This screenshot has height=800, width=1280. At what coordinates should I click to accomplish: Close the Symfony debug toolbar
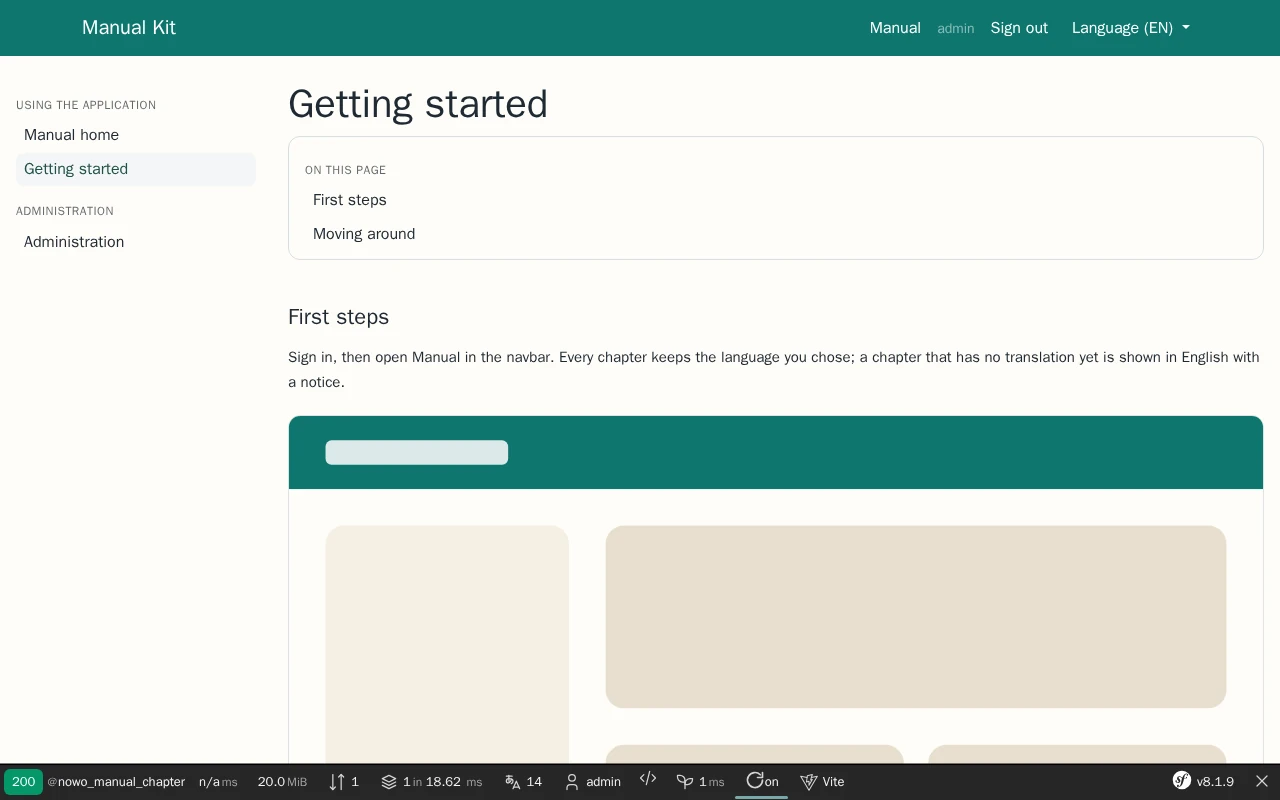coord(1262,781)
